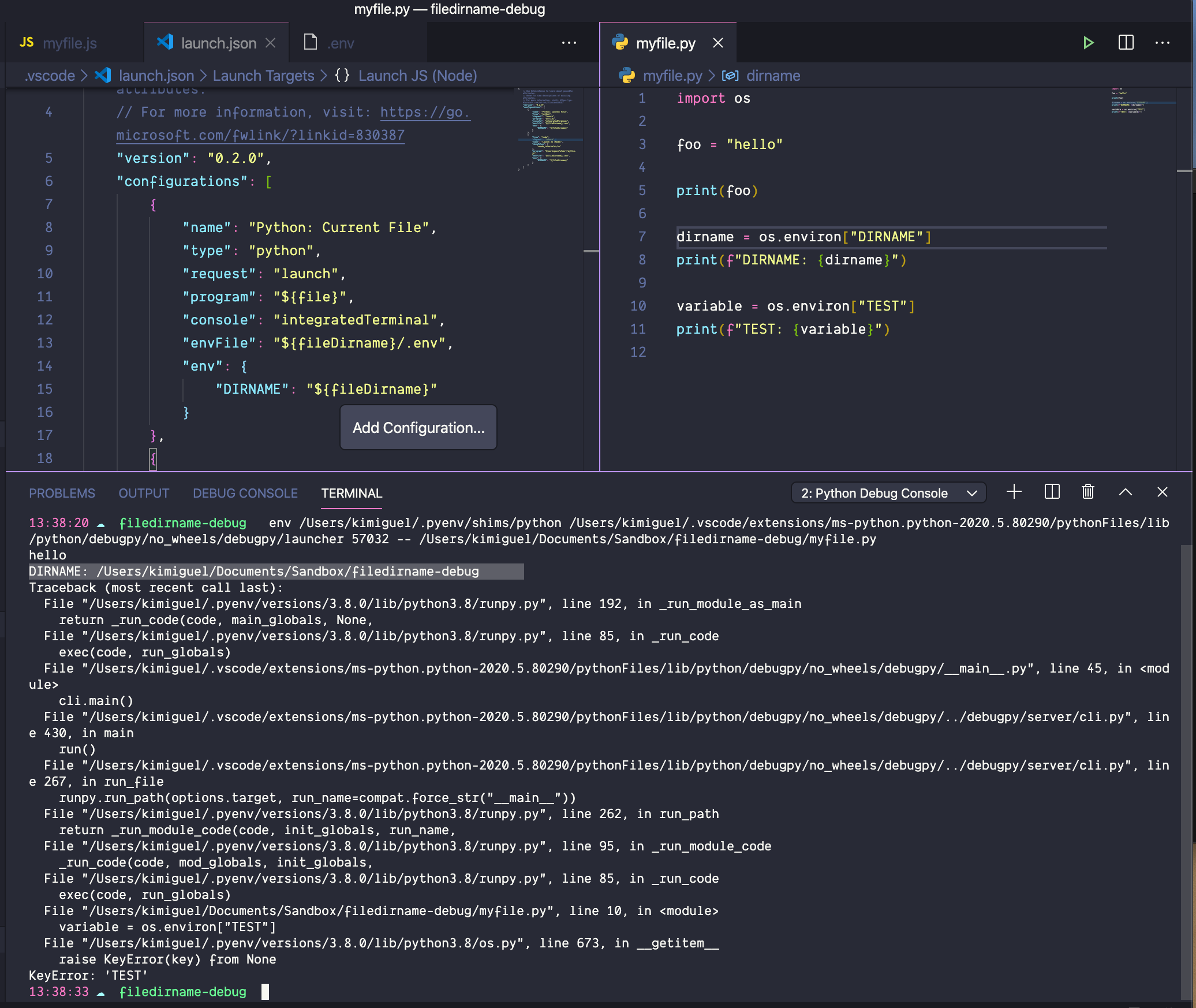Kill the terminal with the trash icon

1087,492
